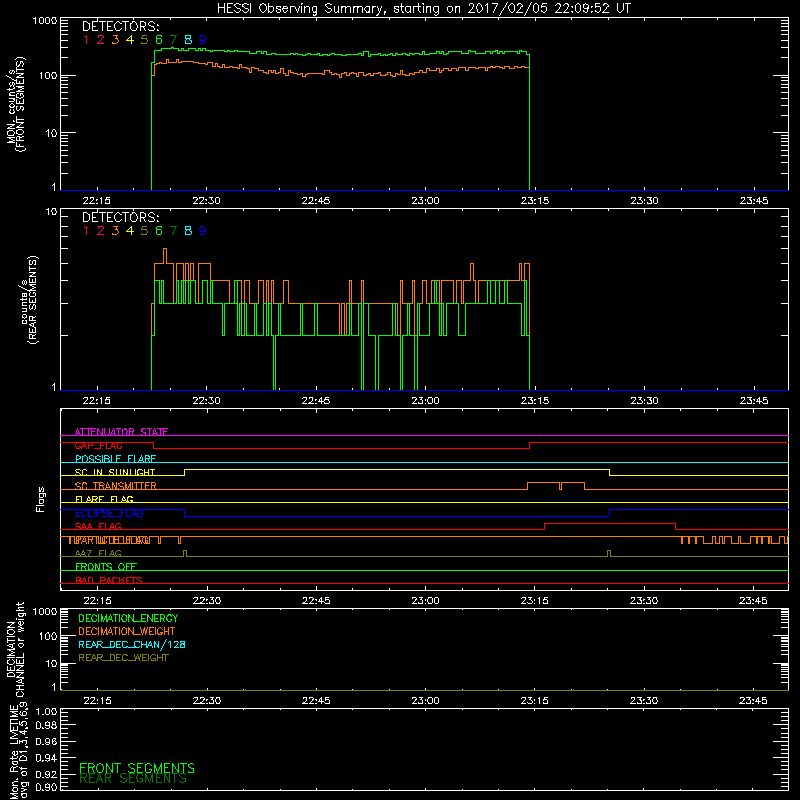Image resolution: width=800 pixels, height=800 pixels.
Task: Select detector 4 label in front segments legend
Action: point(130,40)
